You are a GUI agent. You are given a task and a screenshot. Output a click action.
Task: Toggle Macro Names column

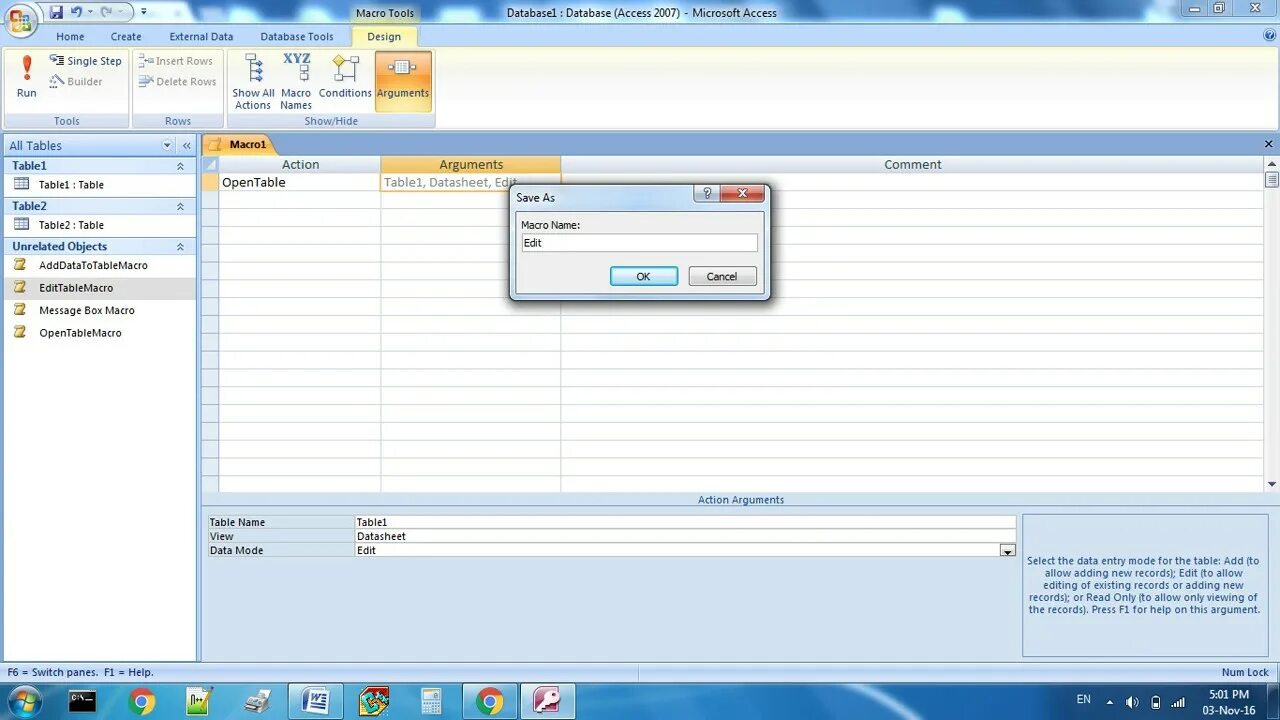point(296,82)
